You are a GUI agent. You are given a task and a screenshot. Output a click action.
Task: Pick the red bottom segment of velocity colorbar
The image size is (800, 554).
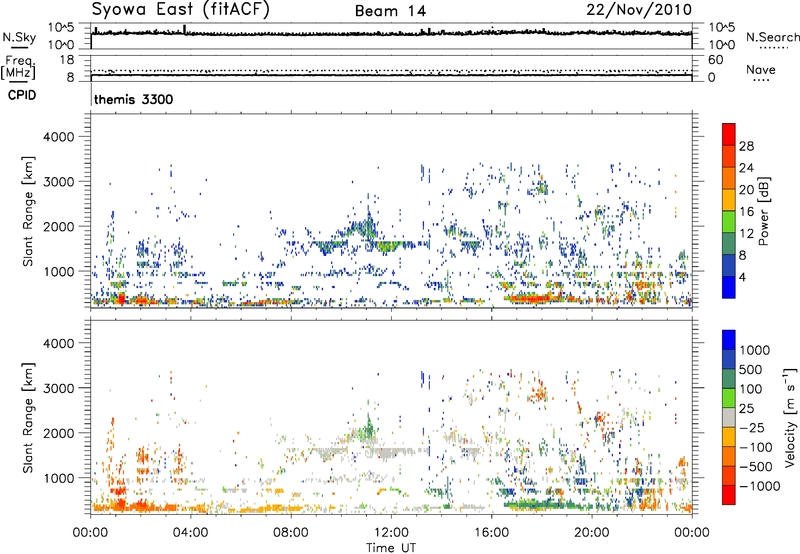pos(729,495)
